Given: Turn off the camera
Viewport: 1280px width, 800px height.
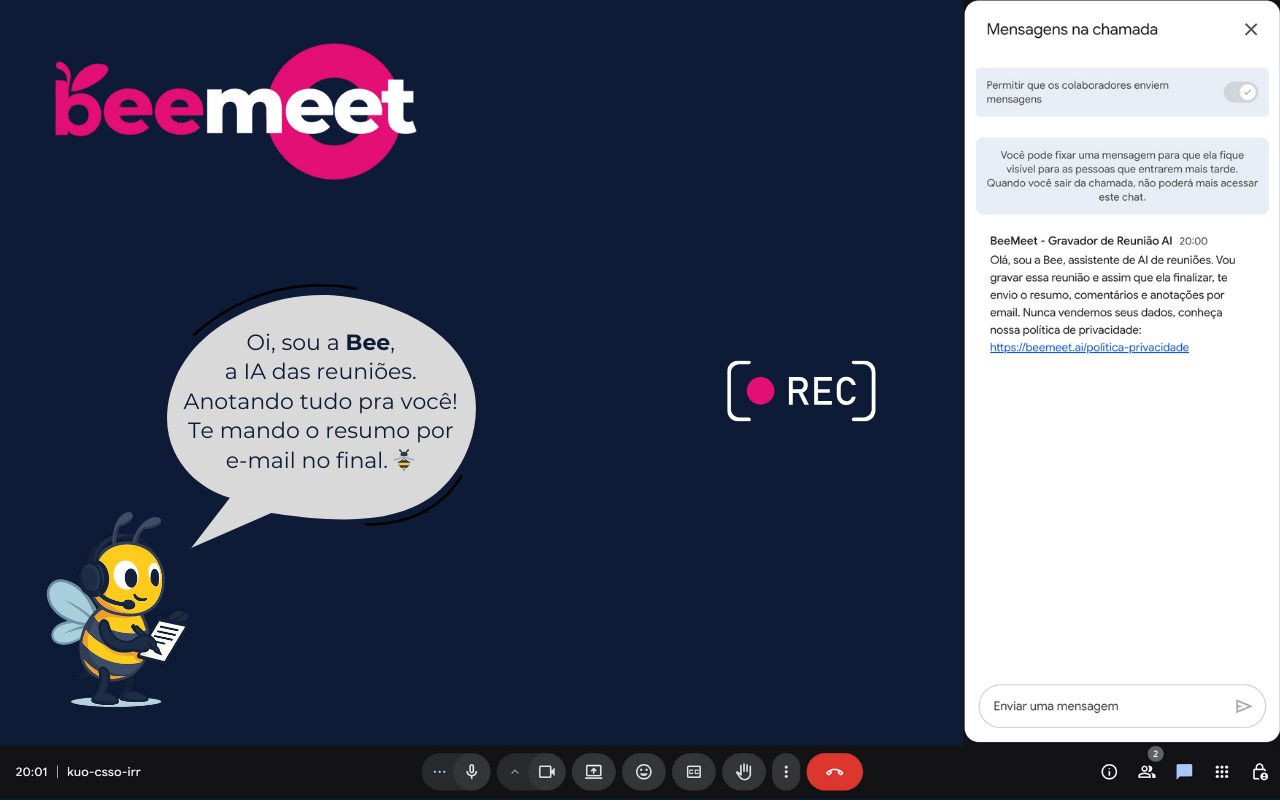Looking at the screenshot, I should [x=547, y=772].
